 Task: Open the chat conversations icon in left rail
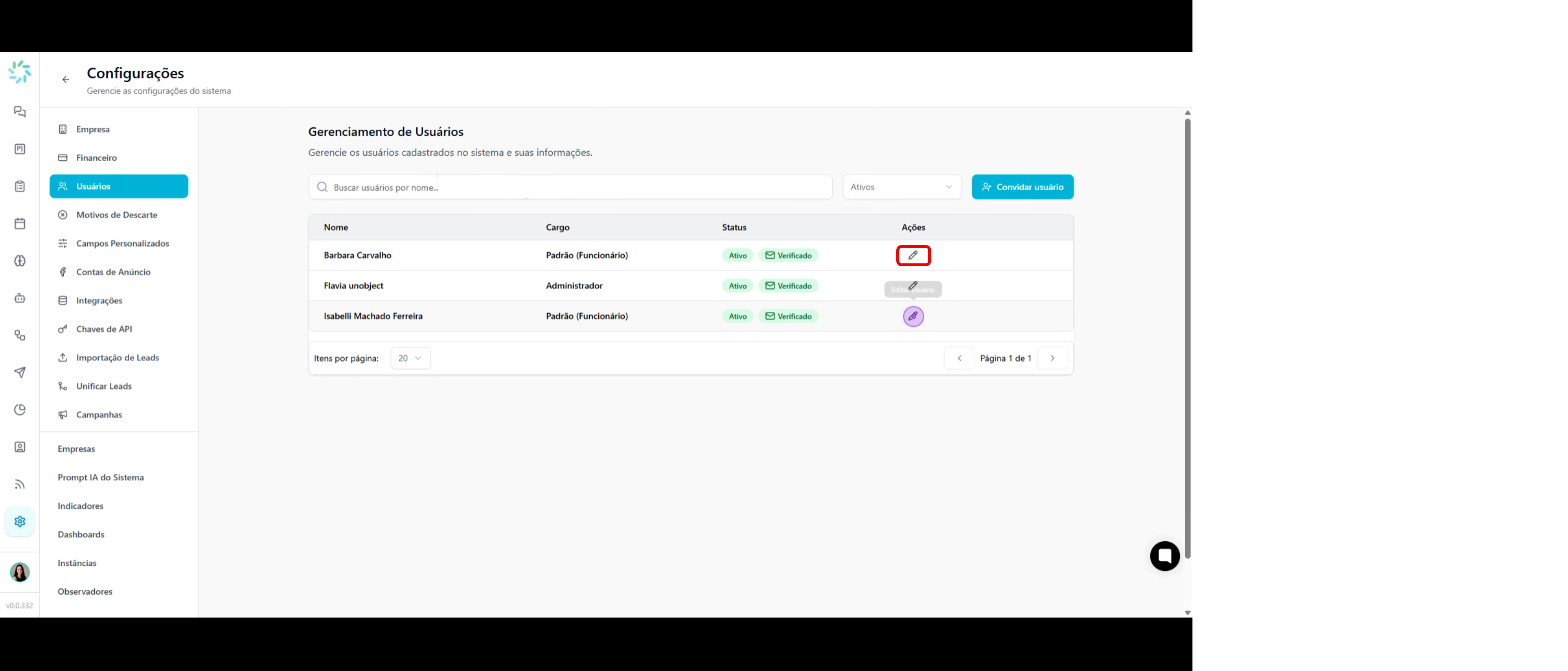[x=20, y=111]
